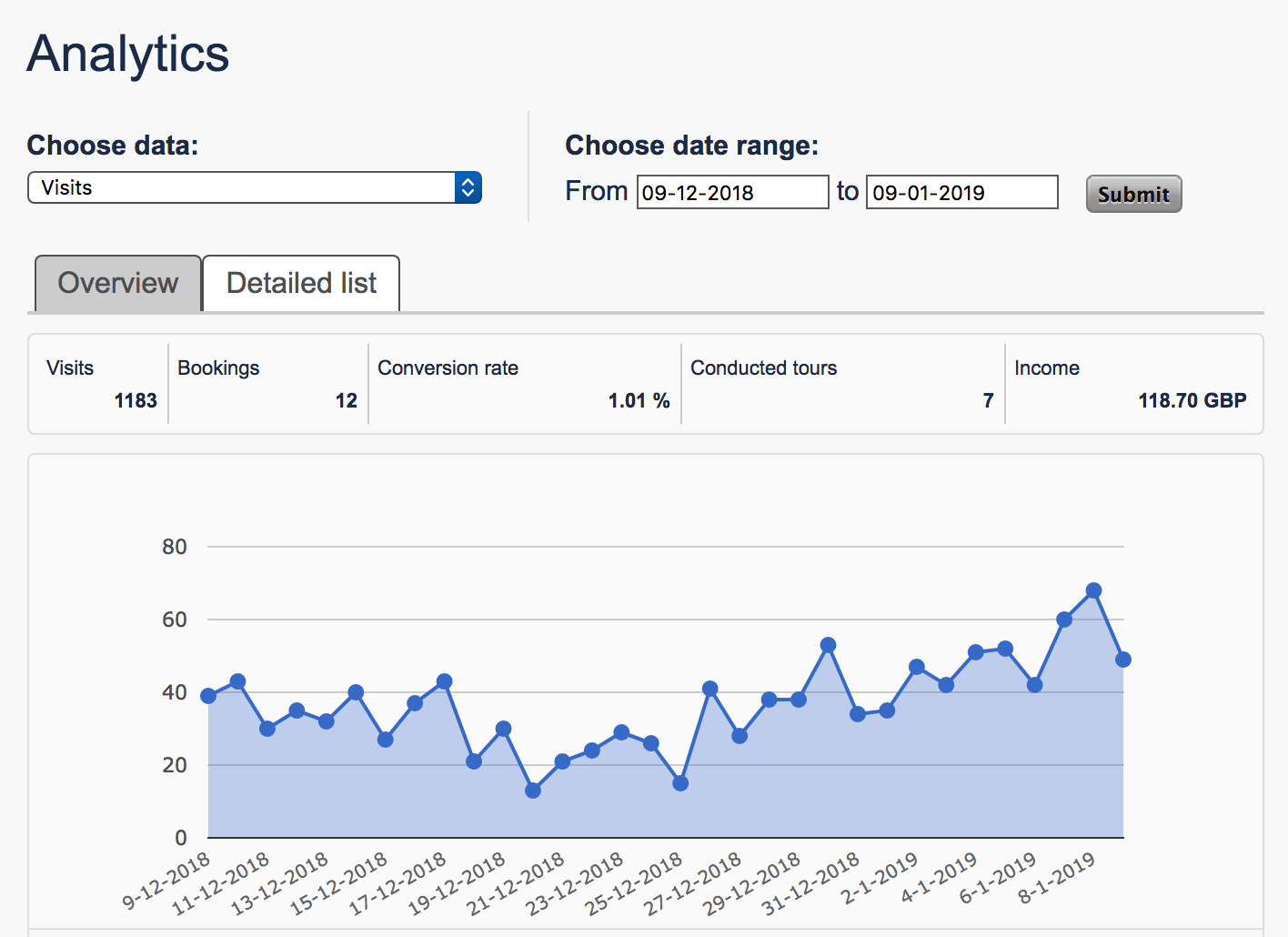Click the 'to' date field showing 09-01-2019

961,192
